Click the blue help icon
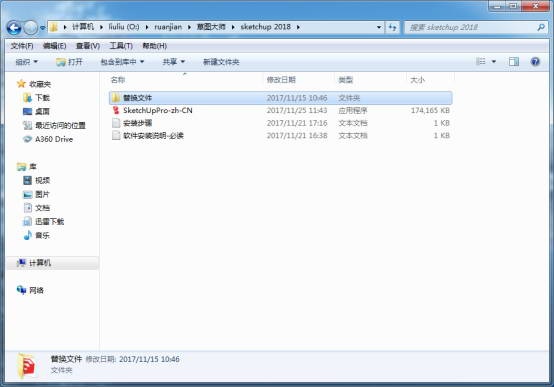Image resolution: width=554 pixels, height=387 pixels. click(x=535, y=62)
